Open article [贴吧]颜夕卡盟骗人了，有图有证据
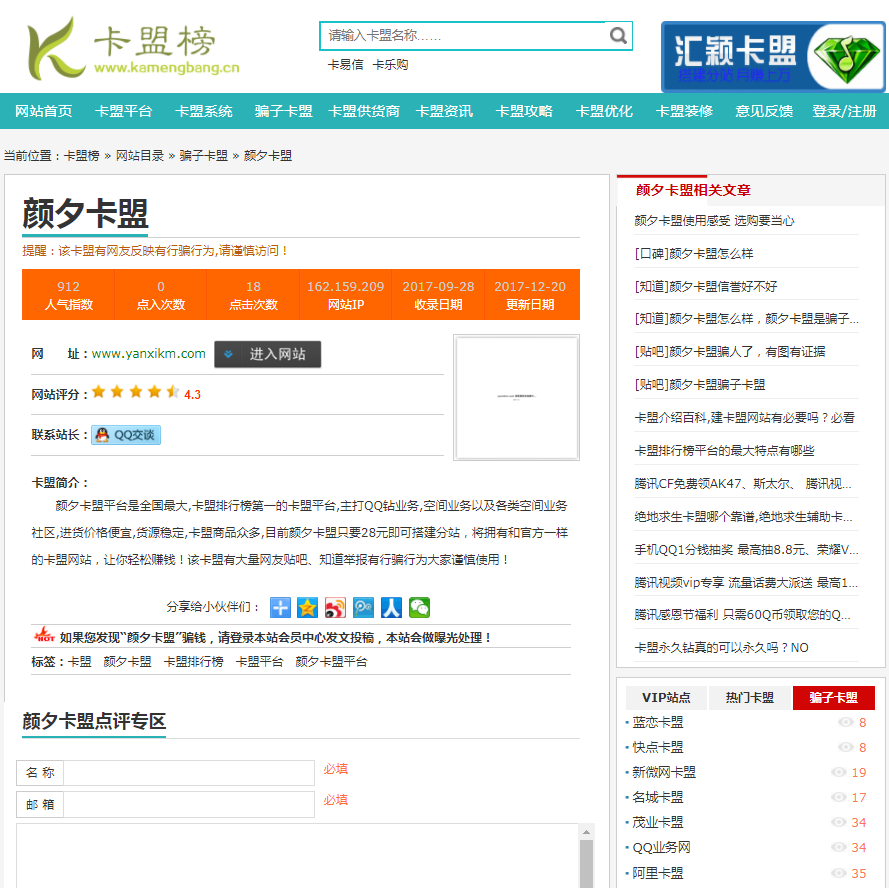Image resolution: width=889 pixels, height=888 pixels. (x=730, y=352)
